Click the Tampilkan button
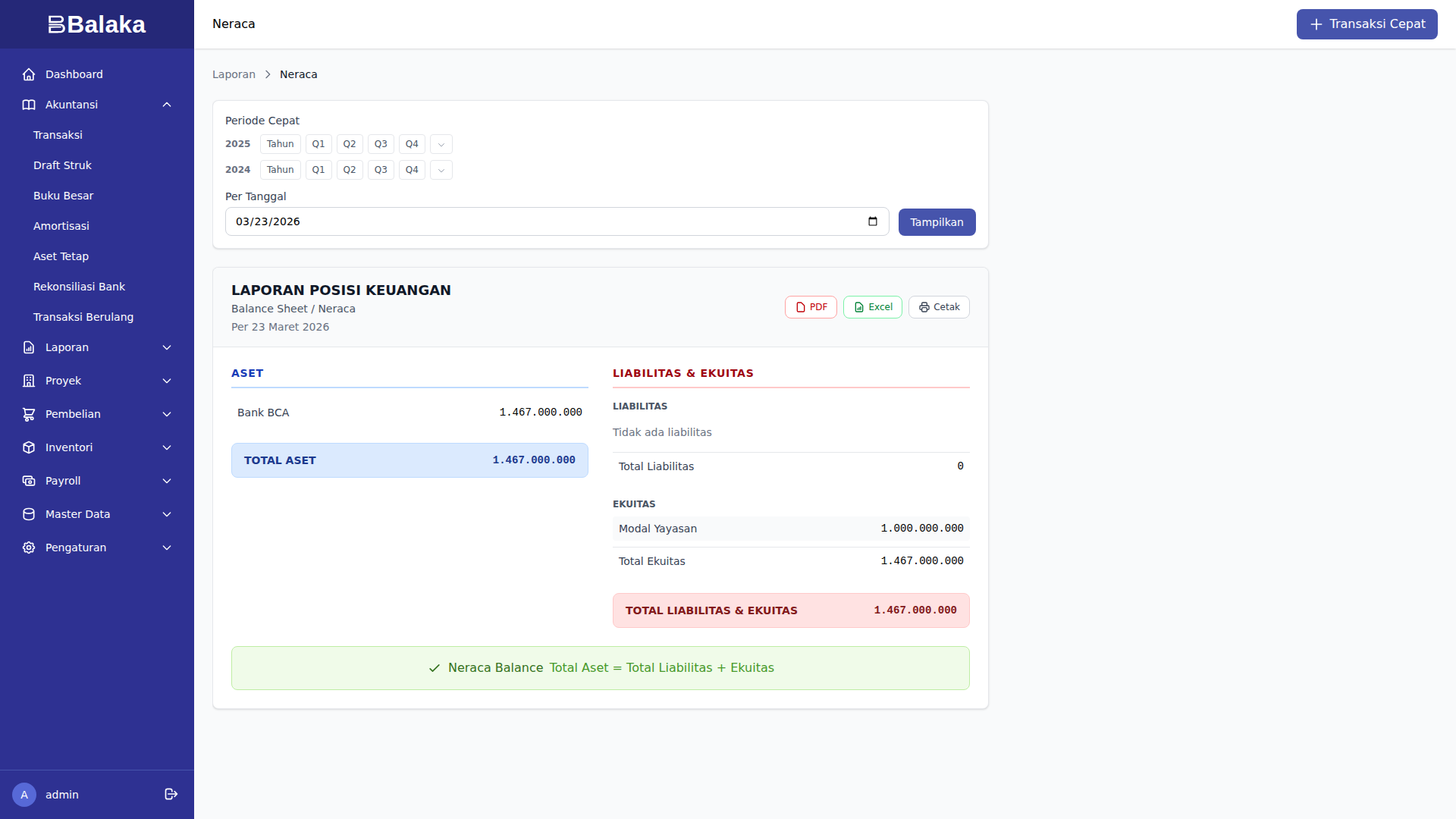Image resolution: width=1456 pixels, height=819 pixels. click(x=937, y=222)
